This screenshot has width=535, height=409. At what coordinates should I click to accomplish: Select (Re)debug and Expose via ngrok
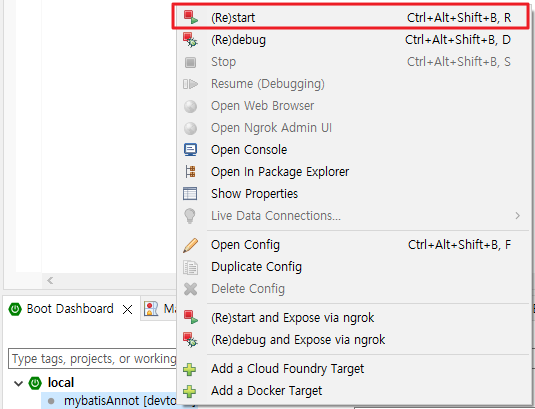[354, 340]
